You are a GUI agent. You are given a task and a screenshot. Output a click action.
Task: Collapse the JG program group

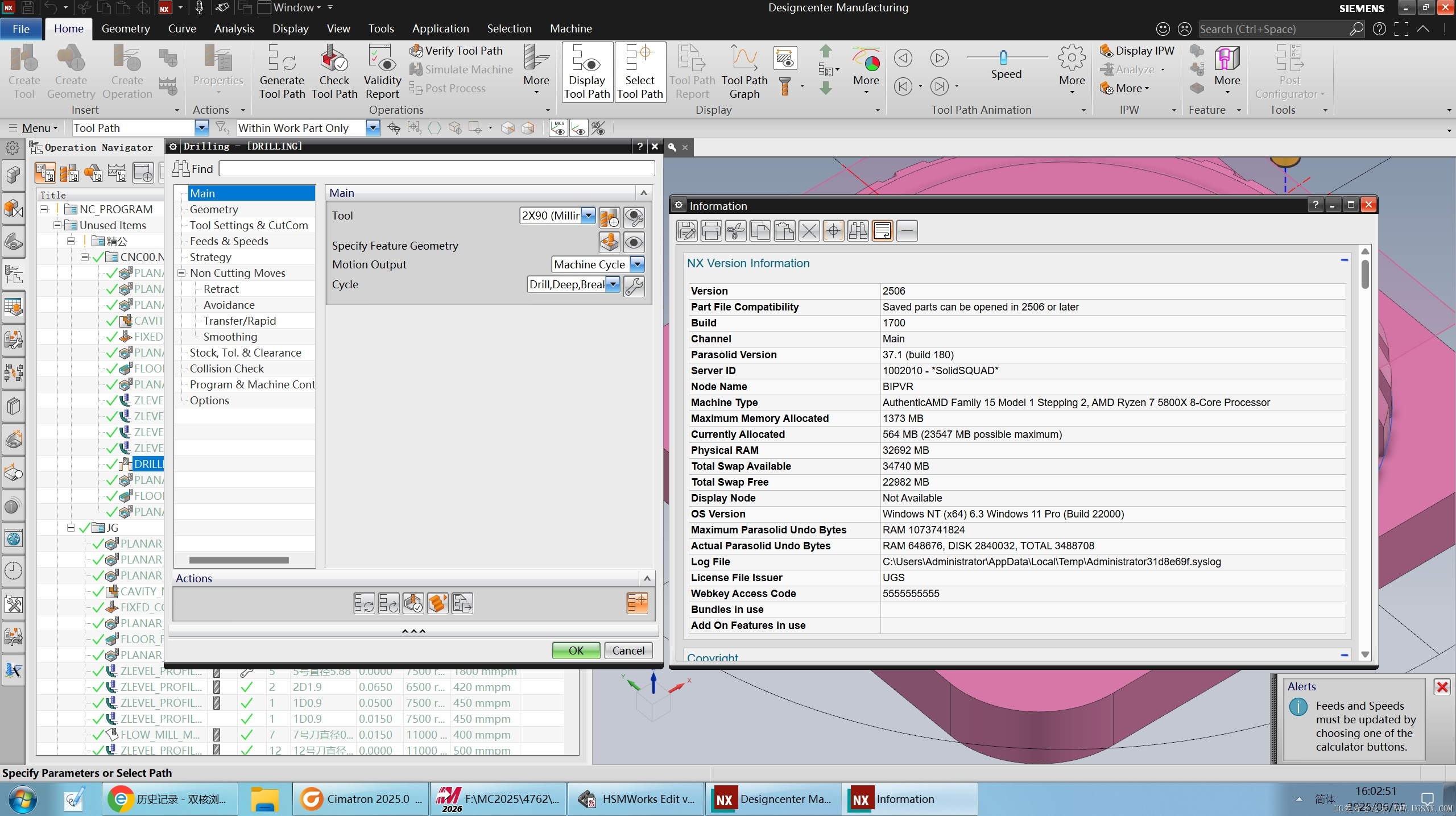[x=71, y=528]
